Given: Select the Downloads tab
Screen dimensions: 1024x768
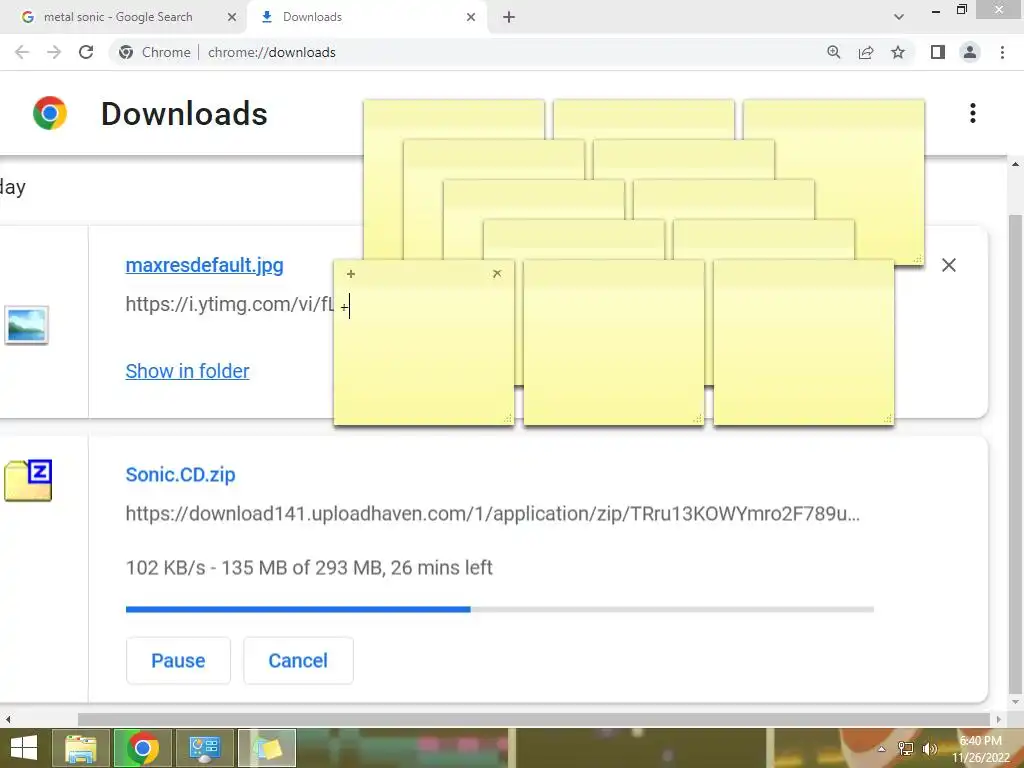Looking at the screenshot, I should point(367,17).
